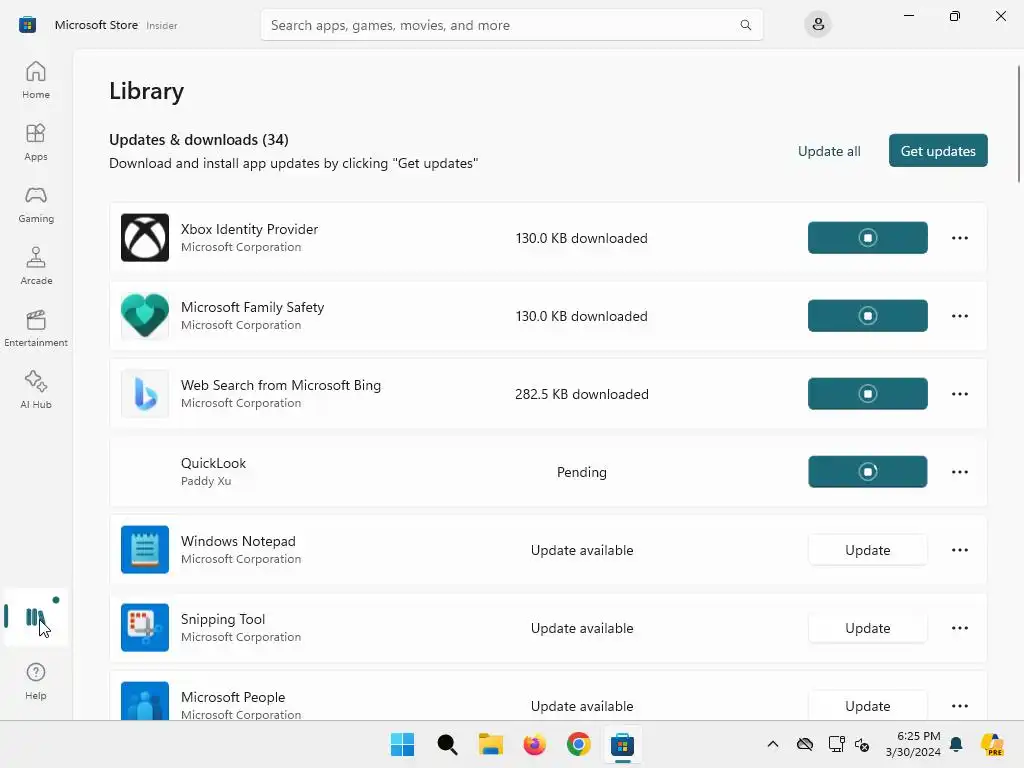
Task: Launch Firefox from the taskbar
Action: pyautogui.click(x=534, y=744)
